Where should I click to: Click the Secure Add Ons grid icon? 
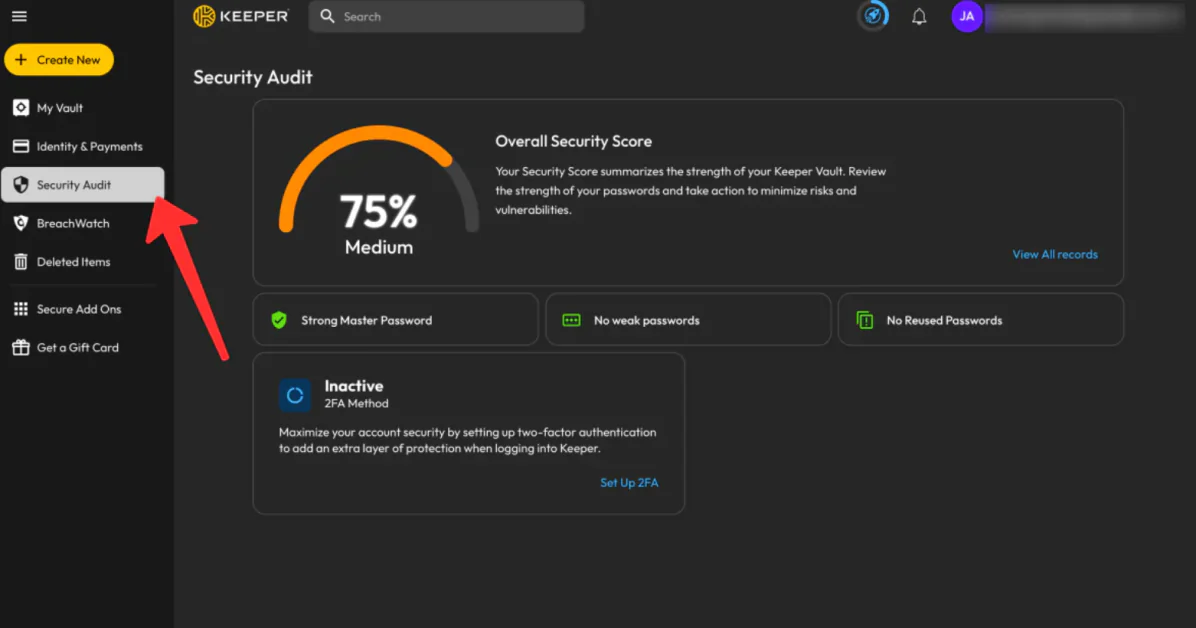(x=21, y=309)
